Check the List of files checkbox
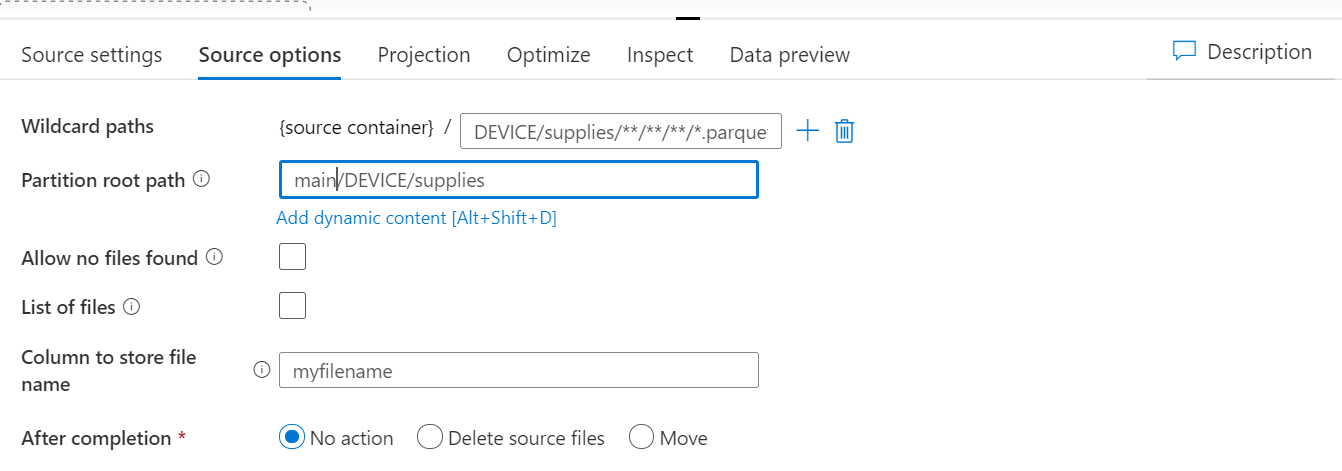This screenshot has width=1342, height=471. point(292,306)
